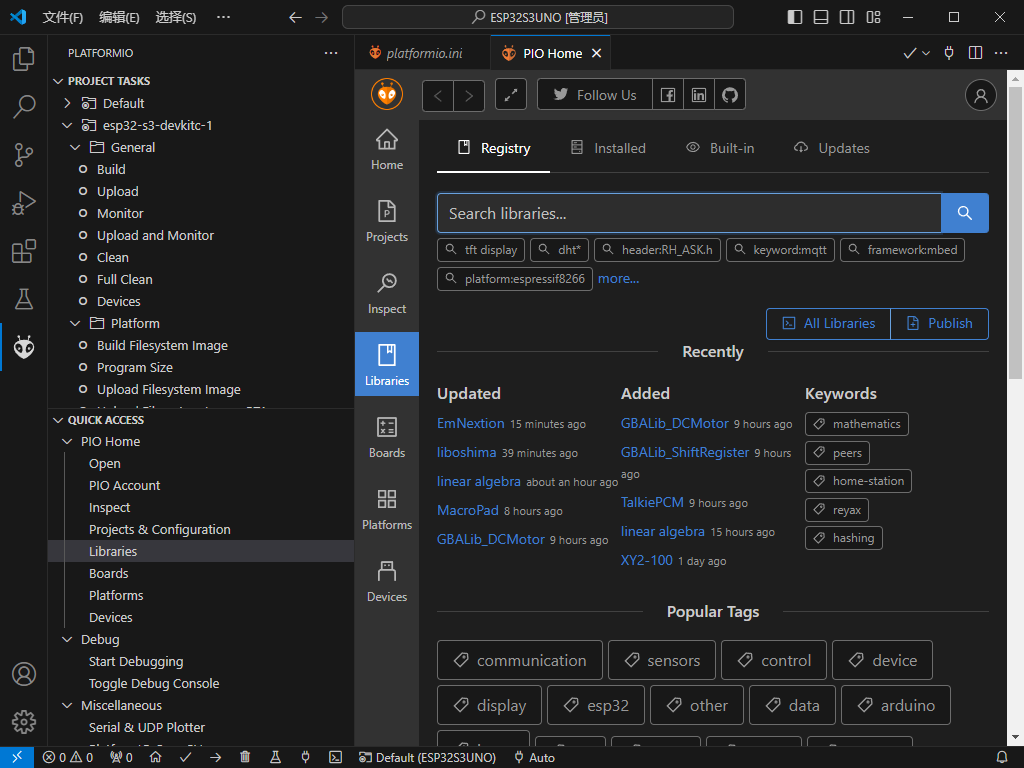Open the Manage gear in the activity bar
Image resolution: width=1024 pixels, height=768 pixels.
(24, 722)
